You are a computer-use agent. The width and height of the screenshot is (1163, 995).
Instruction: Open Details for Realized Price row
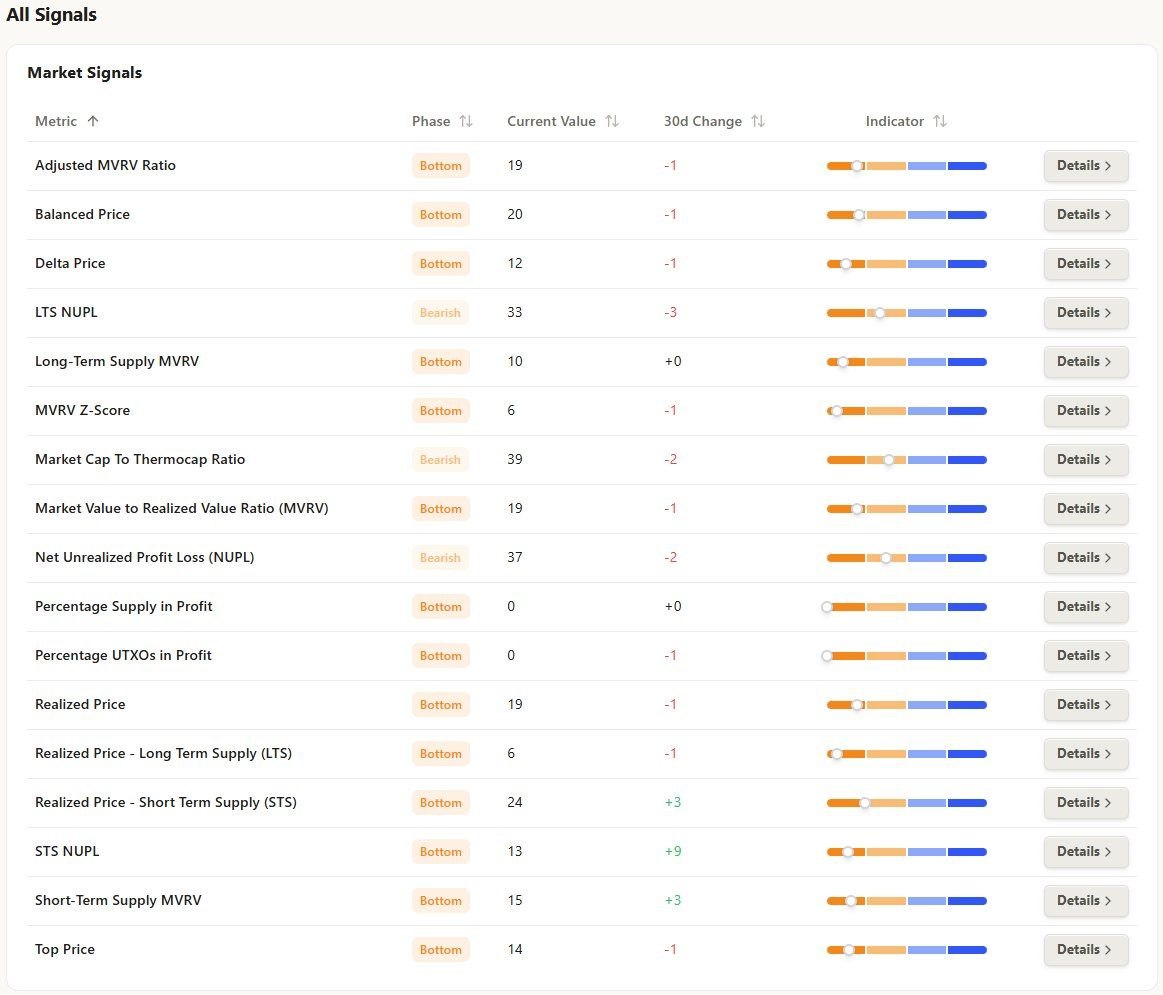point(1086,704)
